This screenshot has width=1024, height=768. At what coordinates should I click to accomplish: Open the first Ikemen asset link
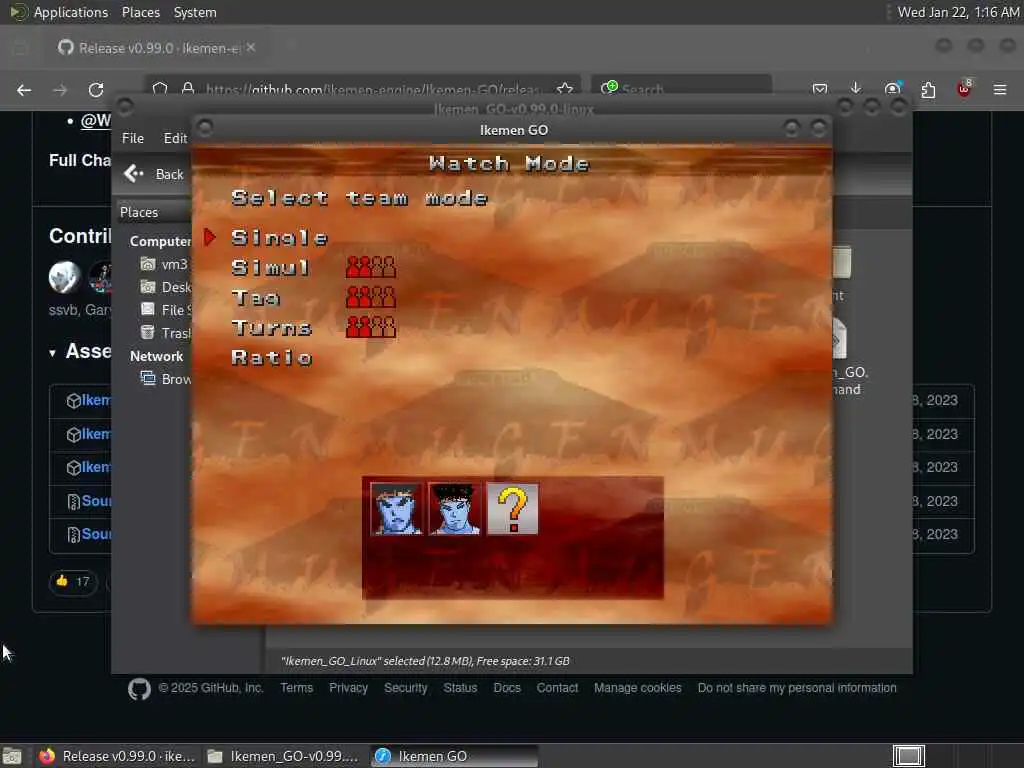point(95,400)
